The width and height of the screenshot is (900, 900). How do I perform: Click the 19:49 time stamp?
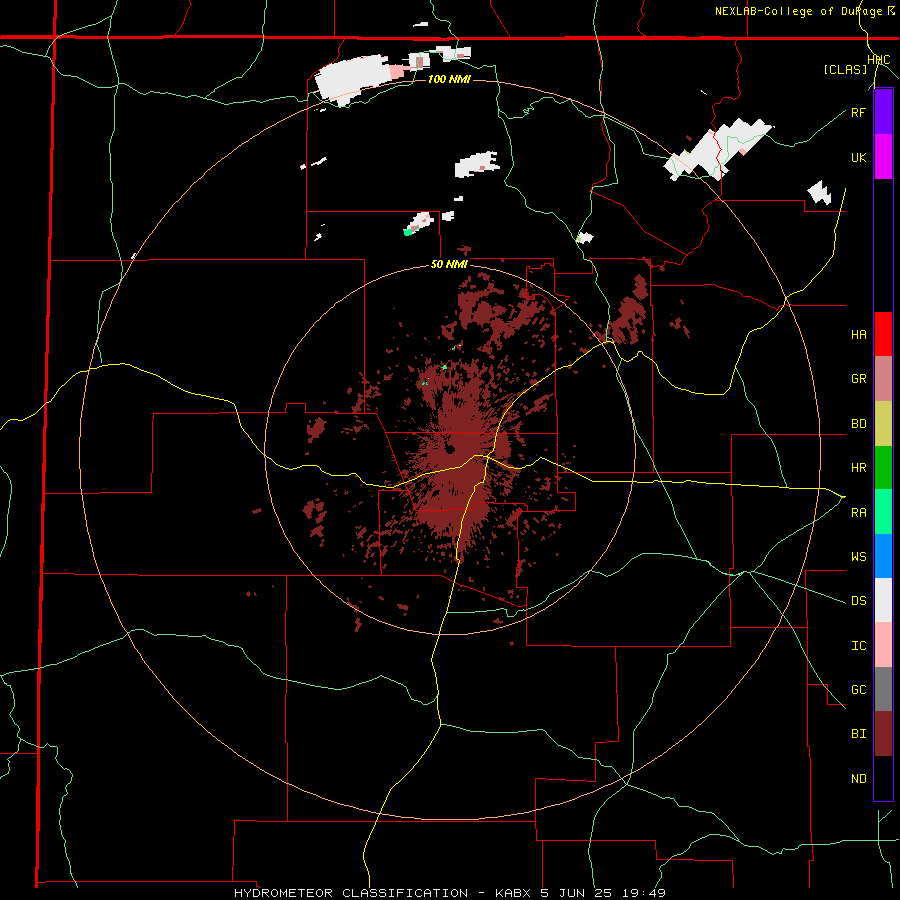pos(645,893)
